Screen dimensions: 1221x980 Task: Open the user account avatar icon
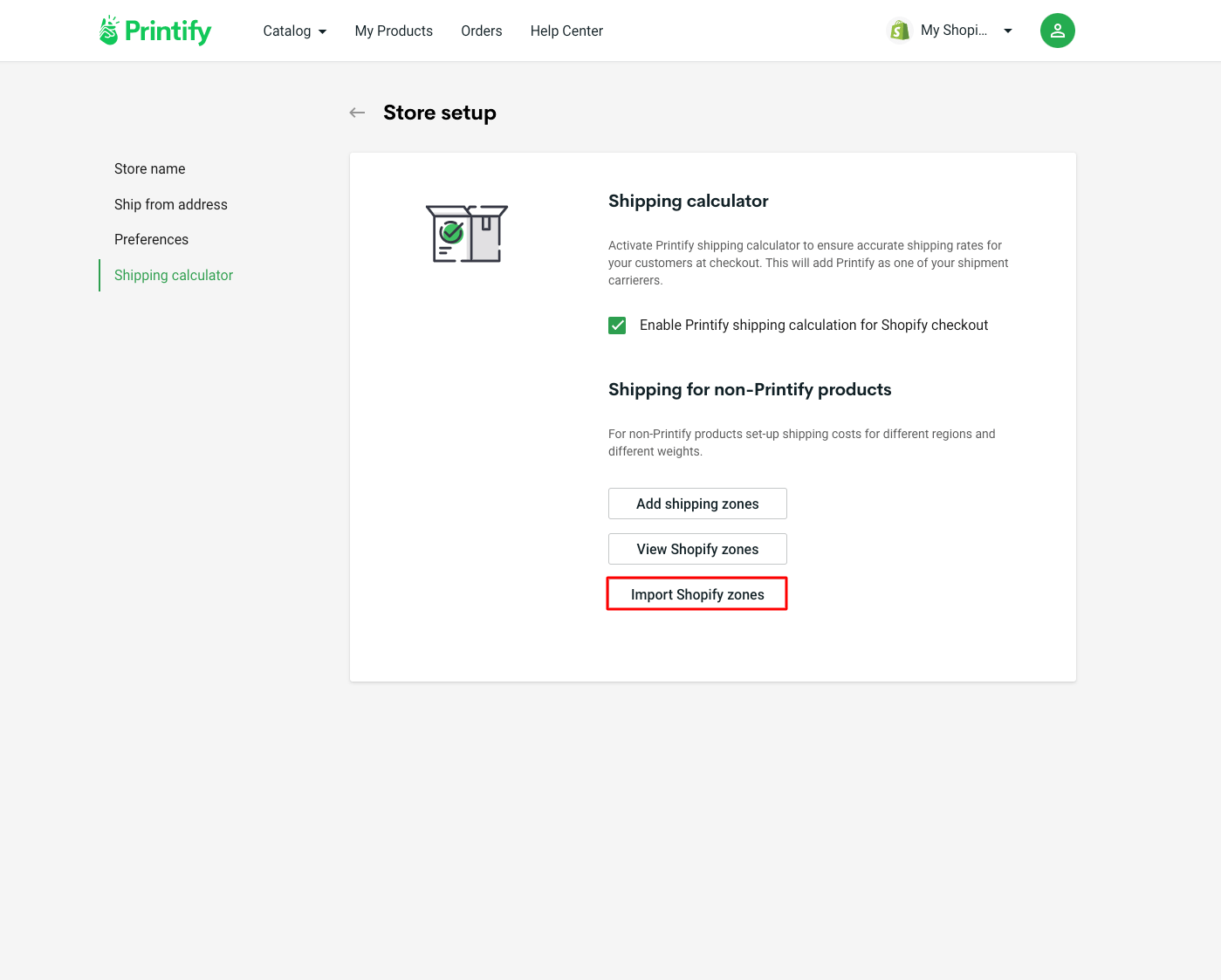[1057, 31]
